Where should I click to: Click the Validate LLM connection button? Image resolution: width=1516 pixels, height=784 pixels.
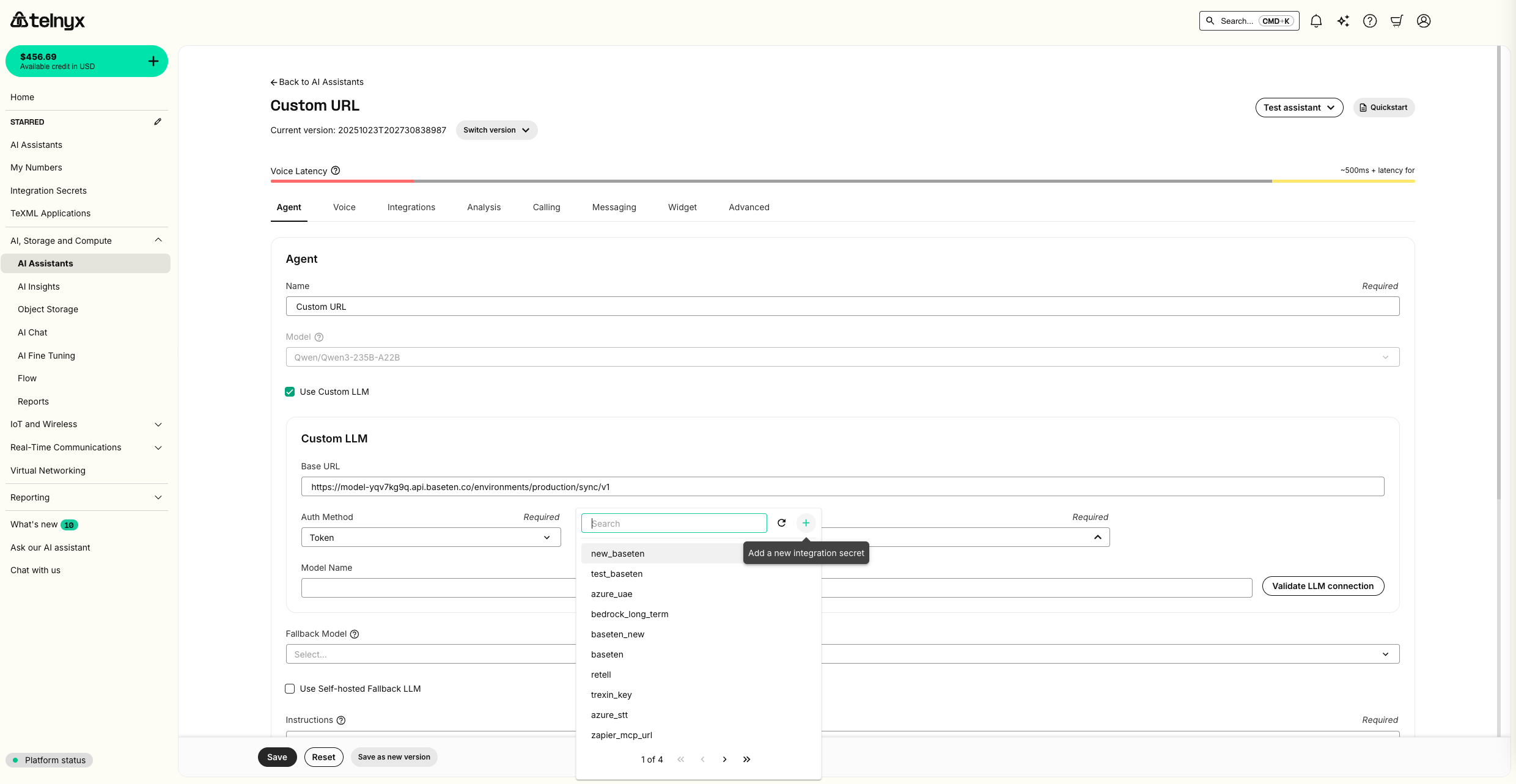point(1323,586)
